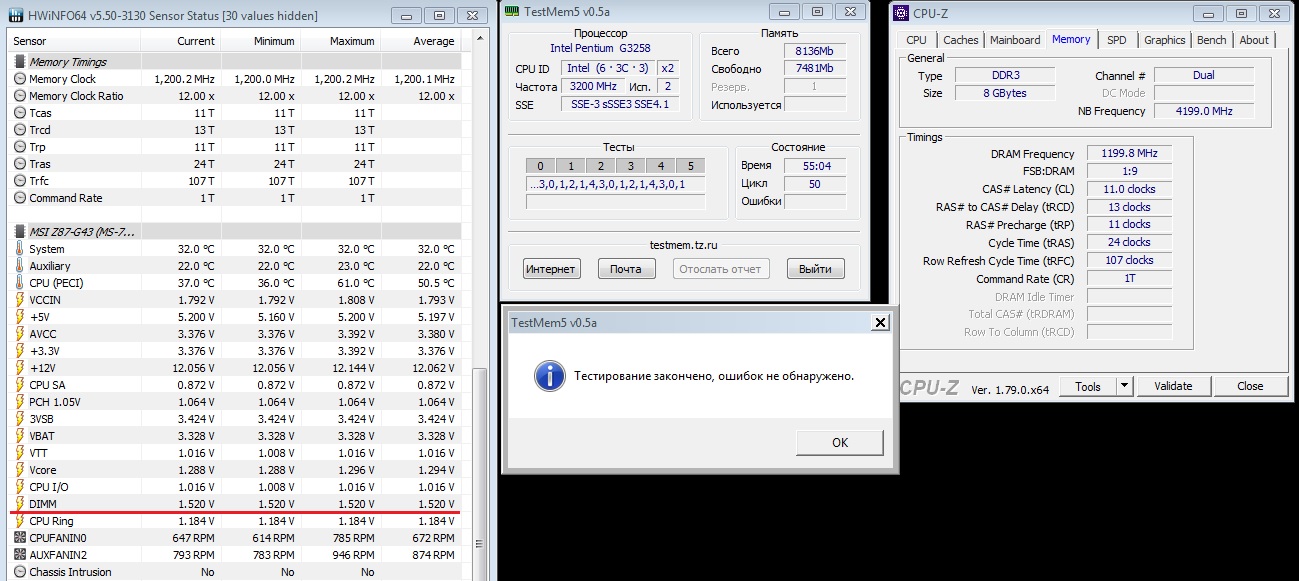1299x581 pixels.
Task: Click Maximum column header in HWiNFO
Action: (341, 41)
